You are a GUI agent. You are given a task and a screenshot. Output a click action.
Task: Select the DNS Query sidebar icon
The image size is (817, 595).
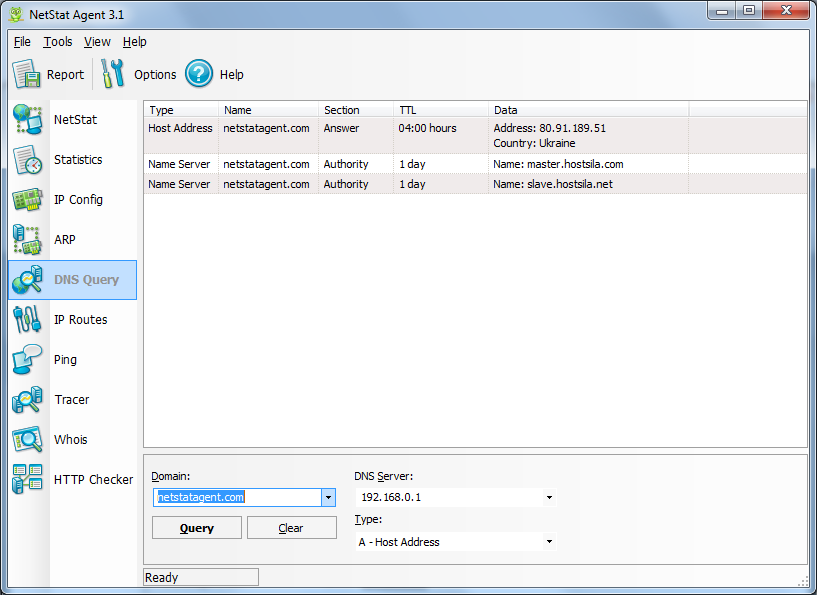point(27,280)
